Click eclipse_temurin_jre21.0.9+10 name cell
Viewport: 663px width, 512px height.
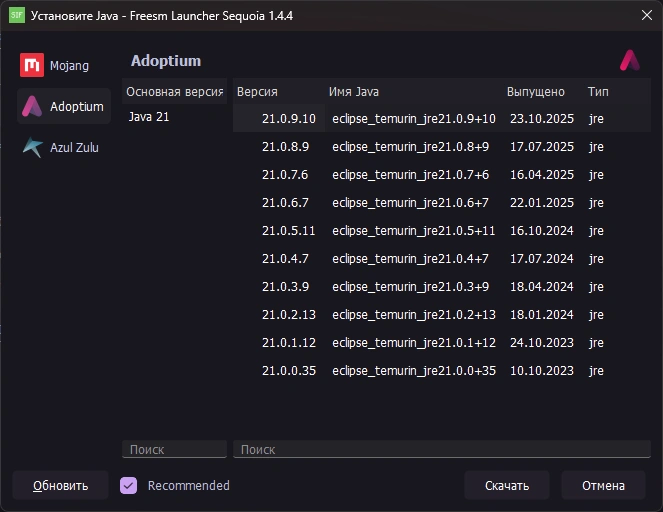(x=414, y=118)
